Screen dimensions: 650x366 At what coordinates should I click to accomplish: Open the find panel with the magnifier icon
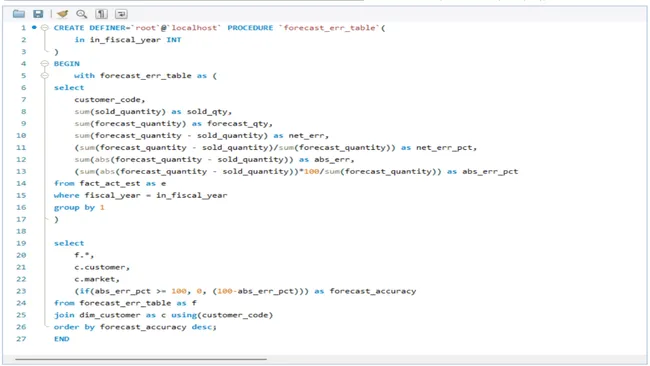point(82,14)
